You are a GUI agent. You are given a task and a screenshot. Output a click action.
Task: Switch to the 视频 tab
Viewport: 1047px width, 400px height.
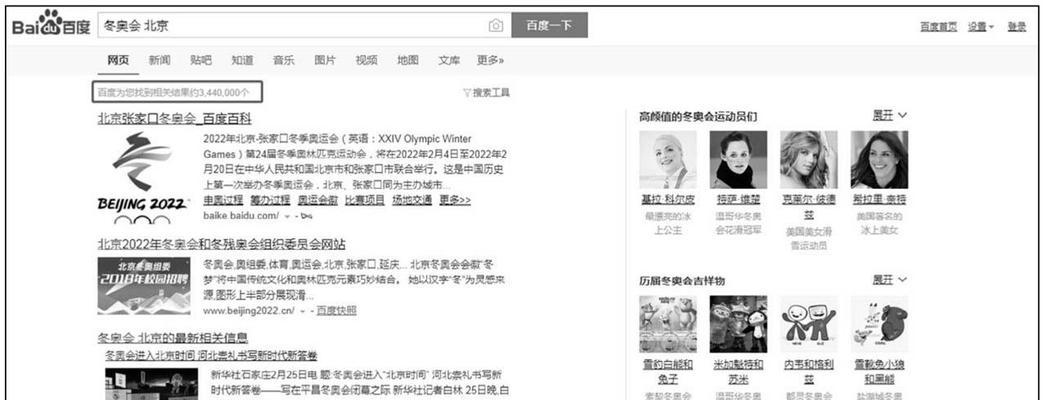tap(367, 60)
